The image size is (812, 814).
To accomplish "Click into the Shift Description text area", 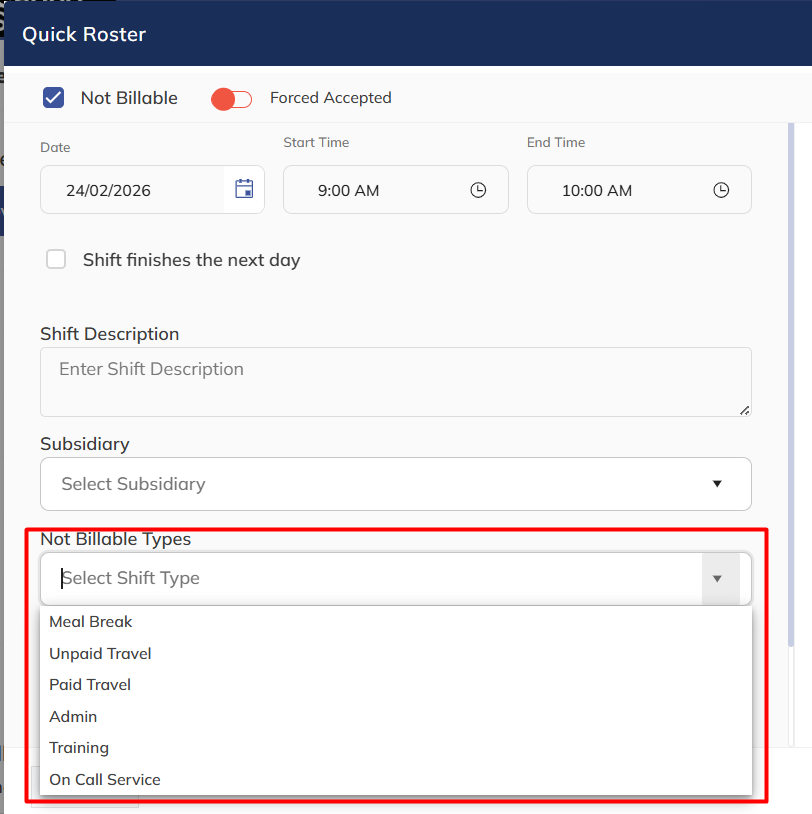I will point(395,382).
